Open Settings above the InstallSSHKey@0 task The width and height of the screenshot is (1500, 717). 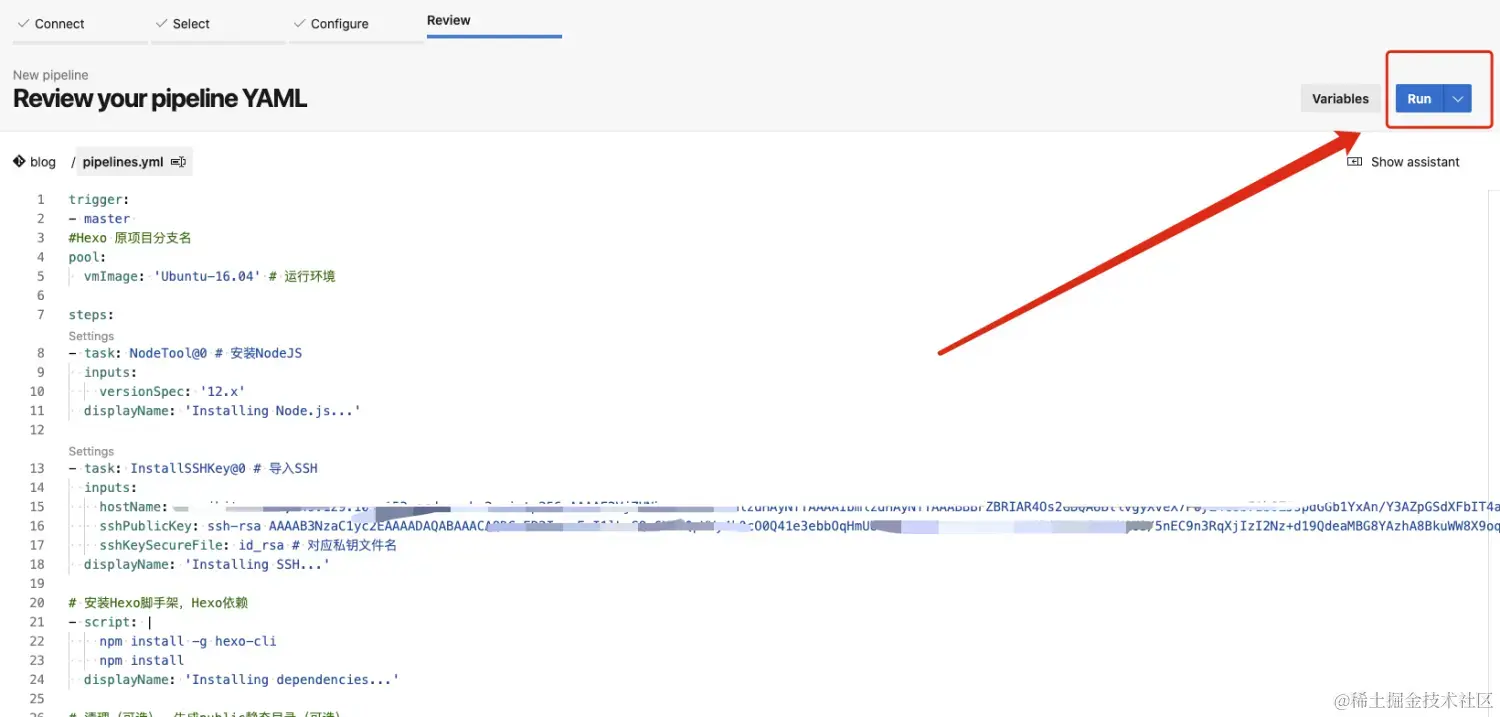(x=91, y=451)
